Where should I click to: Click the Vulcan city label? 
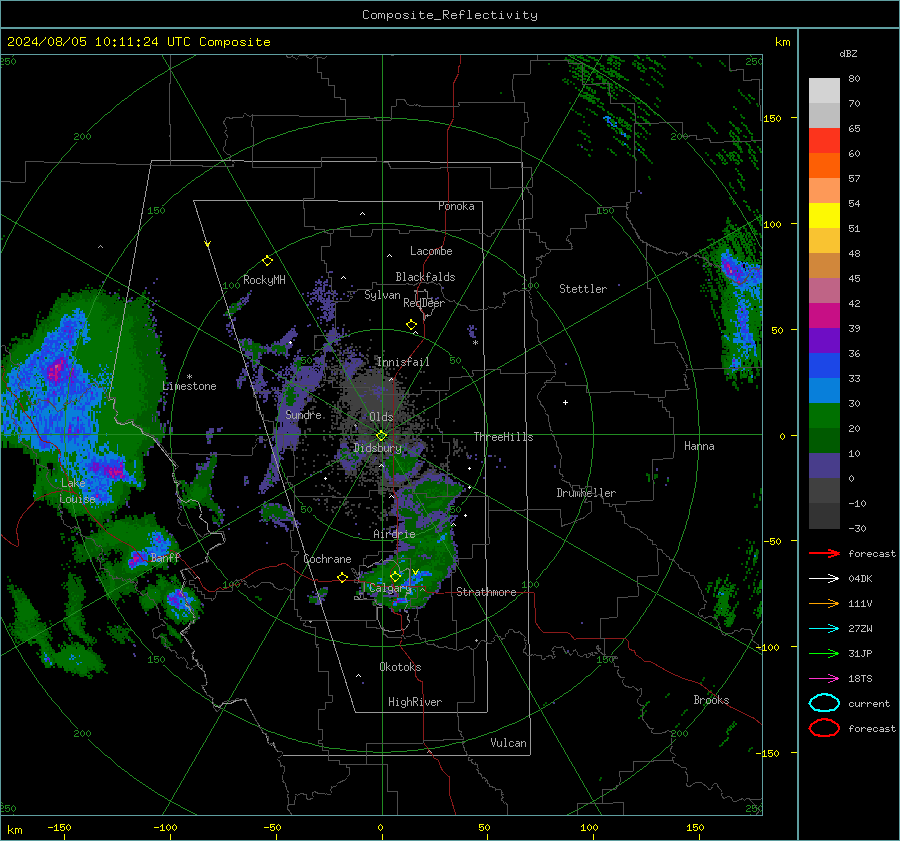[x=509, y=743]
